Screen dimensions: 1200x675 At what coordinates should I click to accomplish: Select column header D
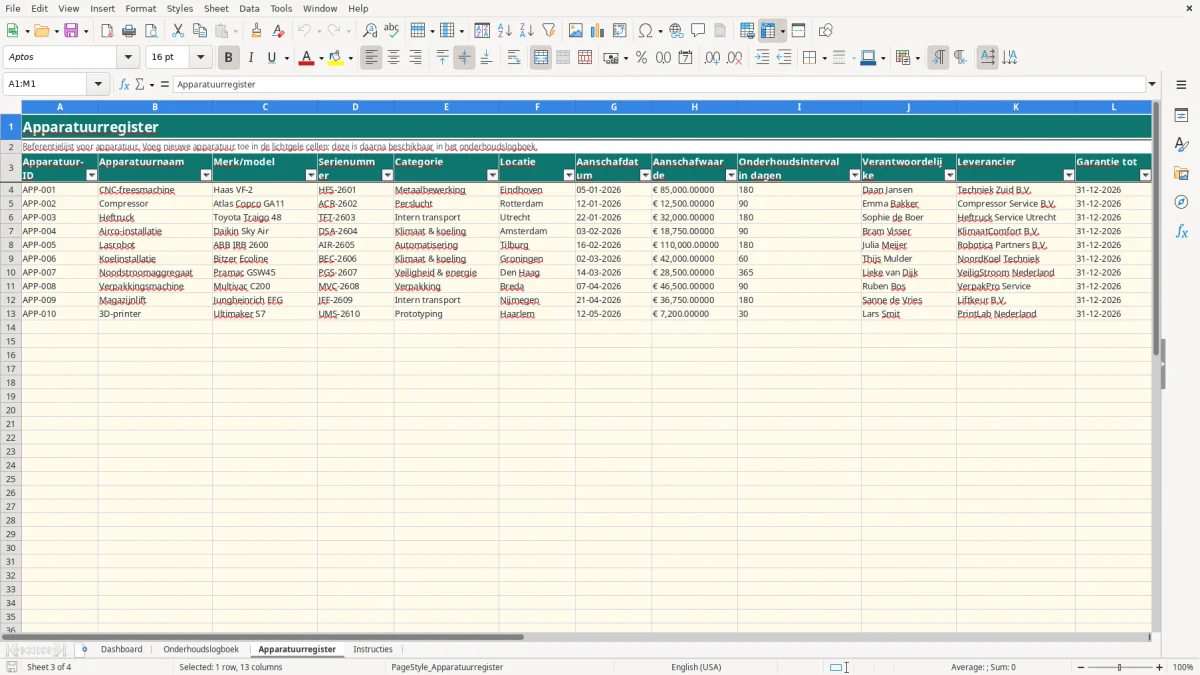[x=355, y=107]
